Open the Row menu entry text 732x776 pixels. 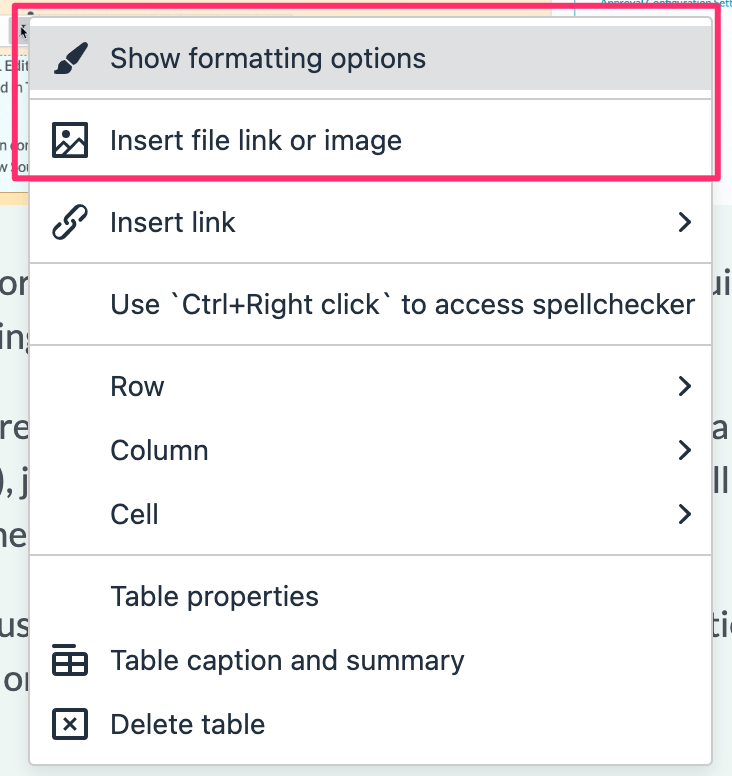coord(137,386)
